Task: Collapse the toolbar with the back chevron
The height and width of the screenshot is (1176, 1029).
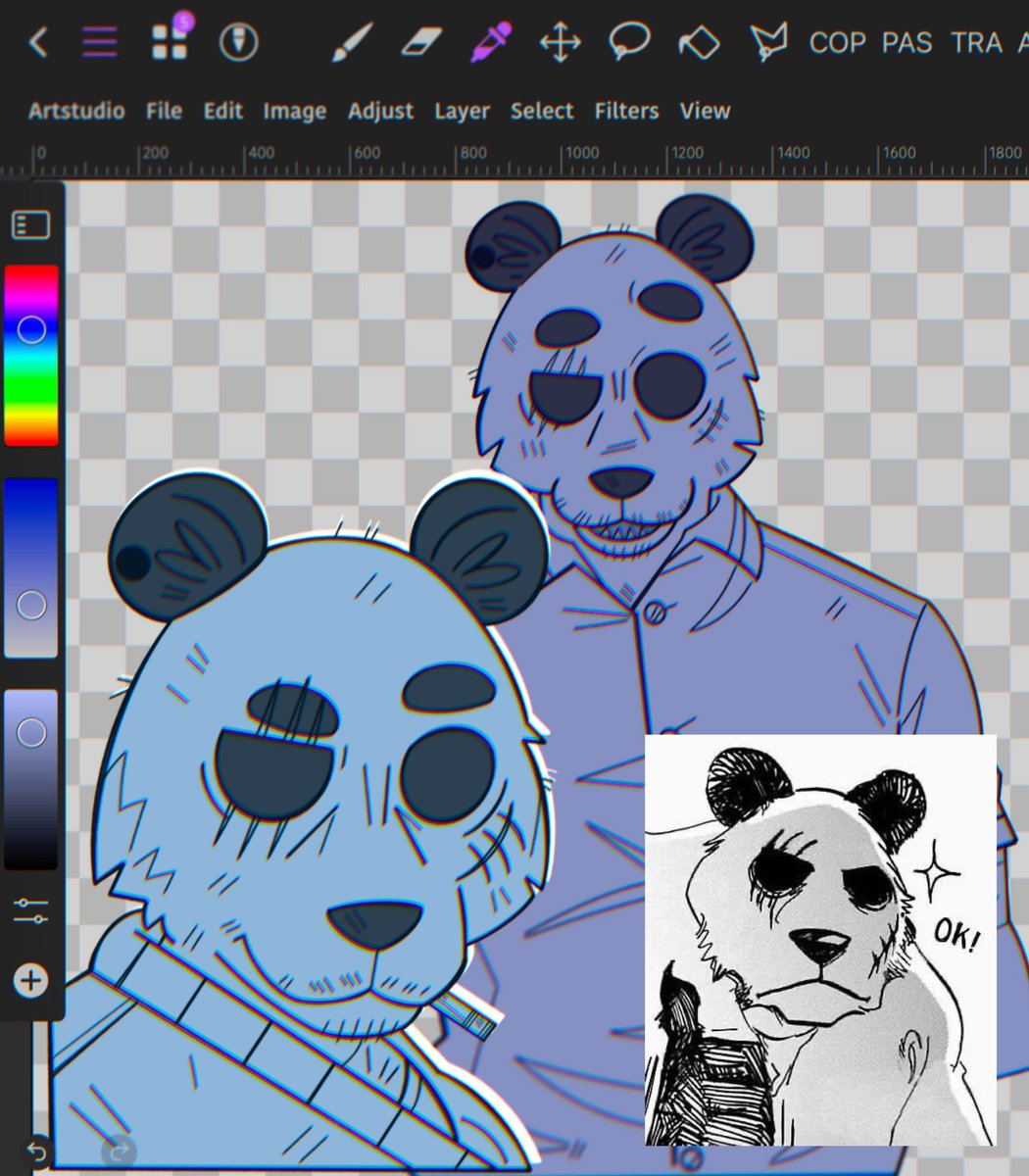Action: tap(37, 41)
